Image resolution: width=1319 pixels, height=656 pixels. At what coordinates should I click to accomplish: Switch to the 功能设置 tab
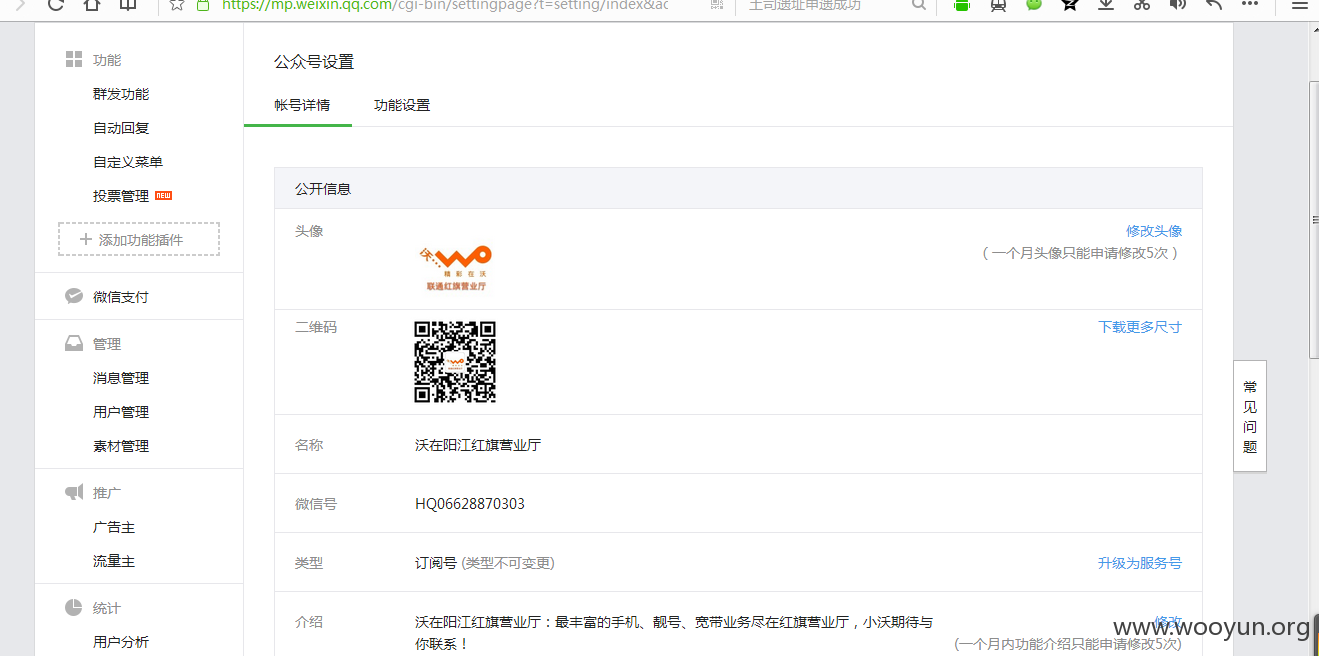click(x=402, y=105)
